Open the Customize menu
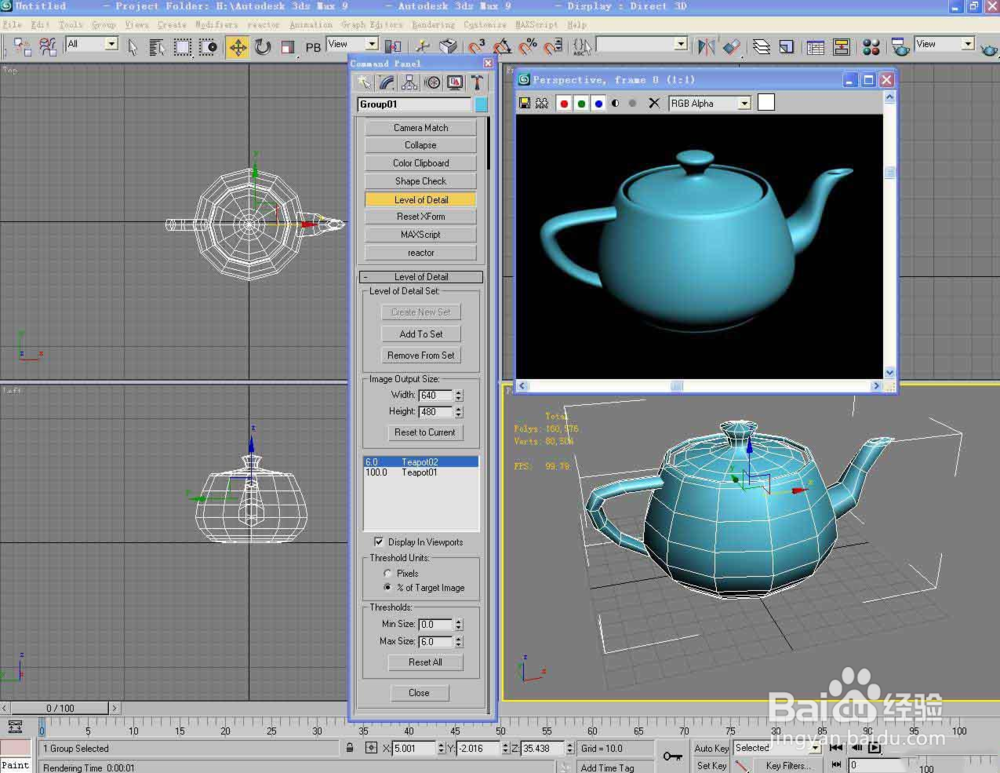 [x=485, y=25]
